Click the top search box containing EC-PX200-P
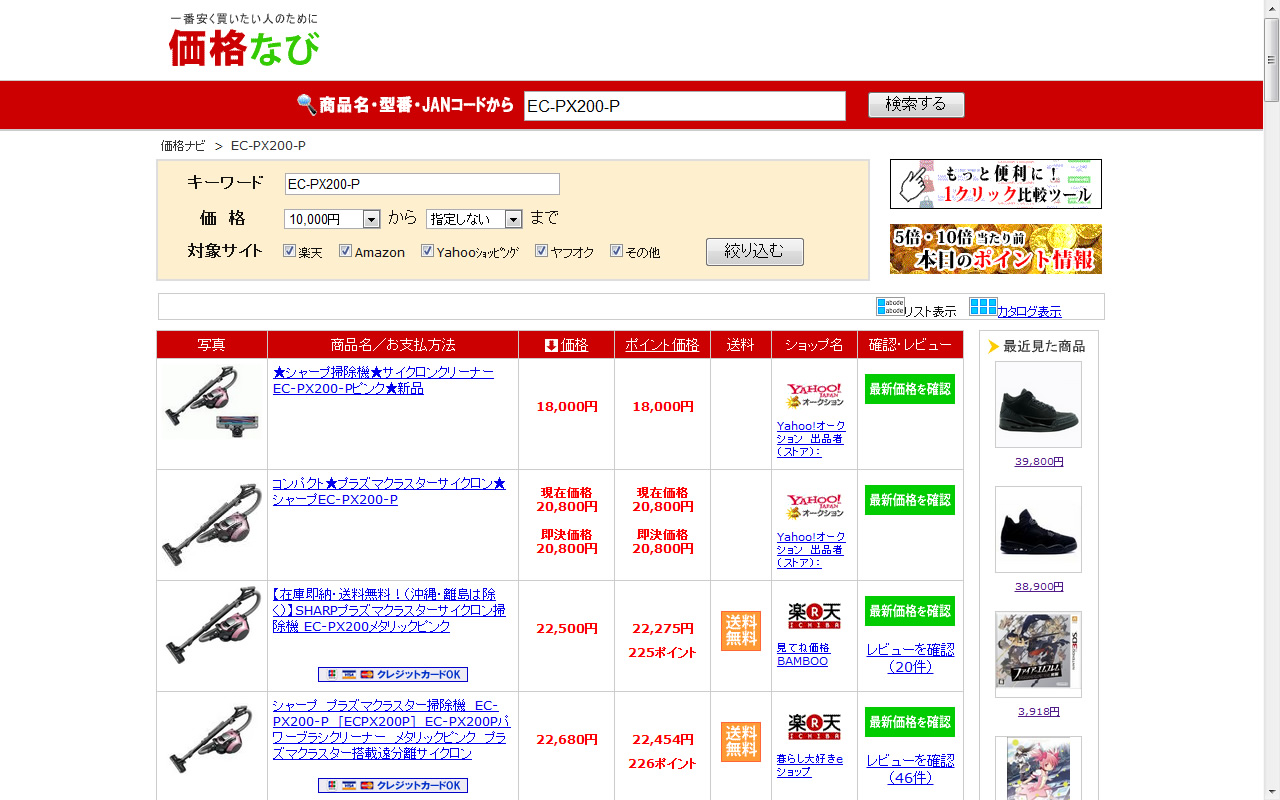1280x800 pixels. (x=685, y=106)
